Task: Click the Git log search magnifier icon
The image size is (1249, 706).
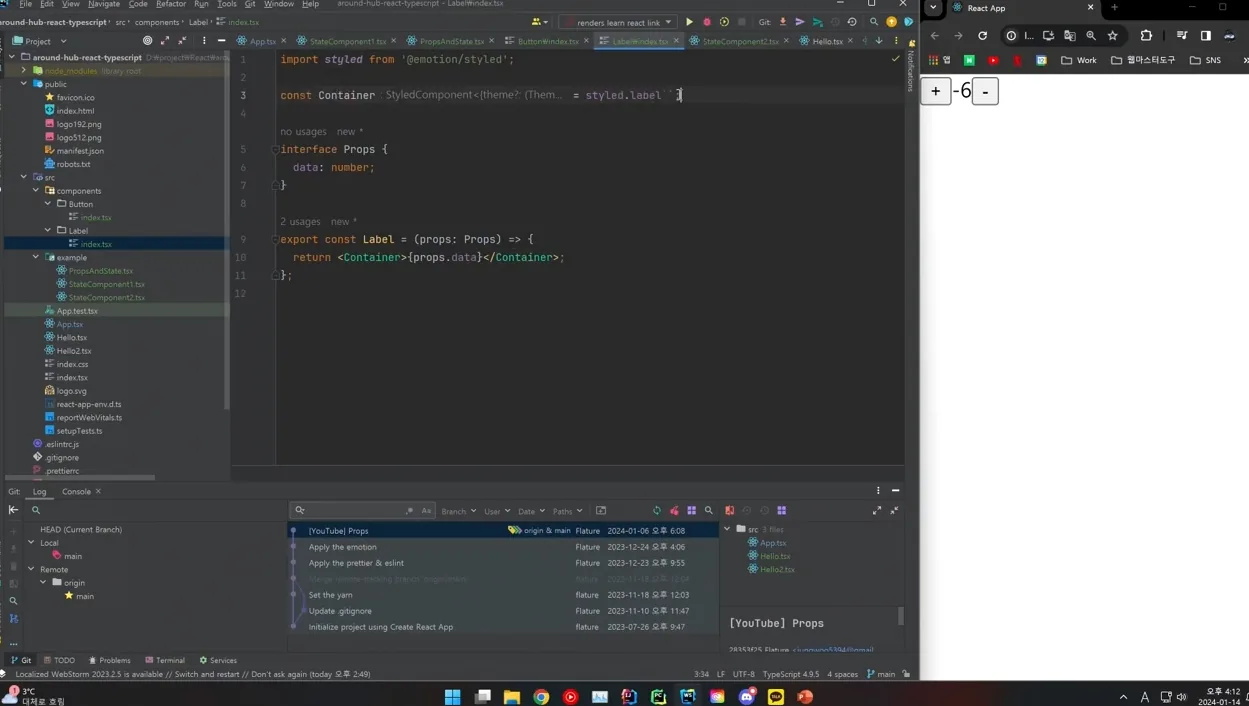Action: (709, 511)
